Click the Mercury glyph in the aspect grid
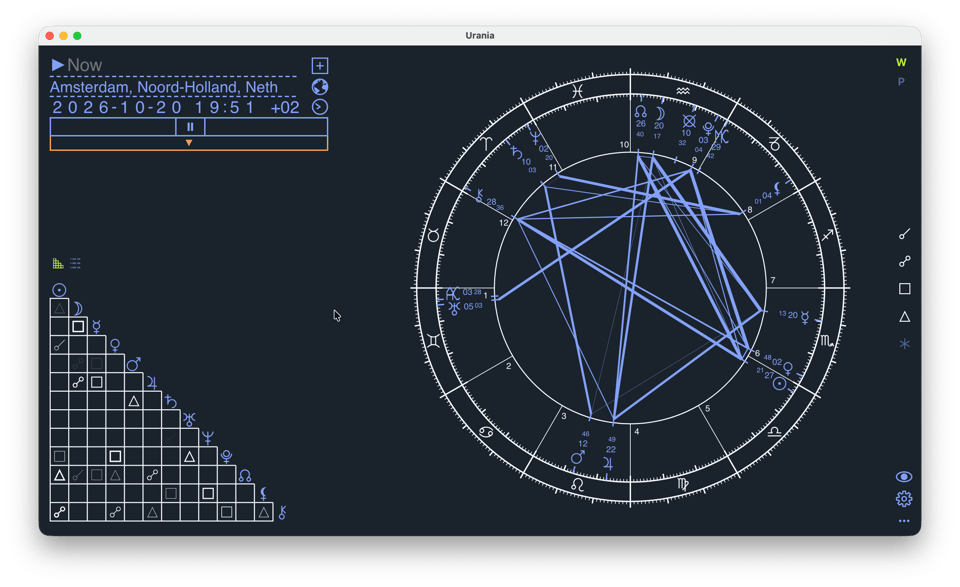Screen dimensions: 960x587 pyautogui.click(x=97, y=327)
